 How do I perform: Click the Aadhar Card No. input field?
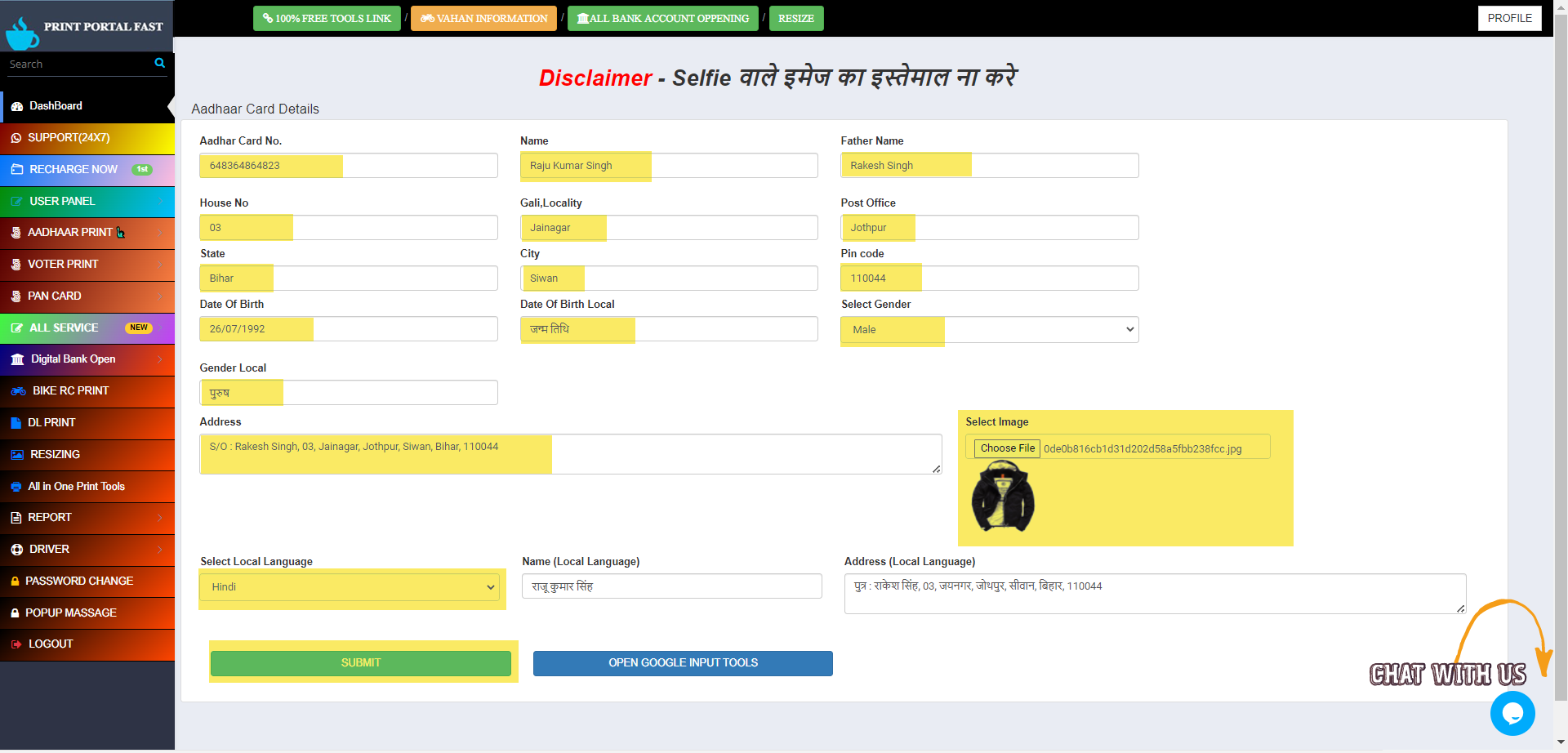coord(348,166)
